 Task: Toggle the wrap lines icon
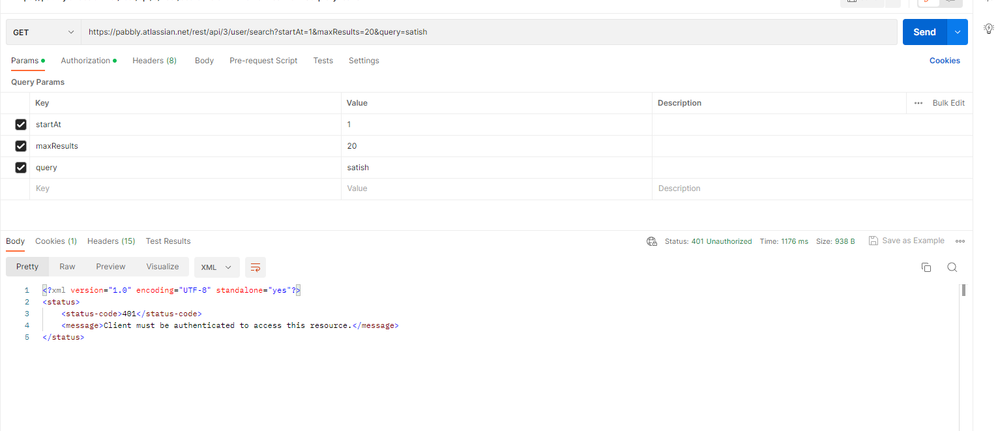click(x=255, y=267)
